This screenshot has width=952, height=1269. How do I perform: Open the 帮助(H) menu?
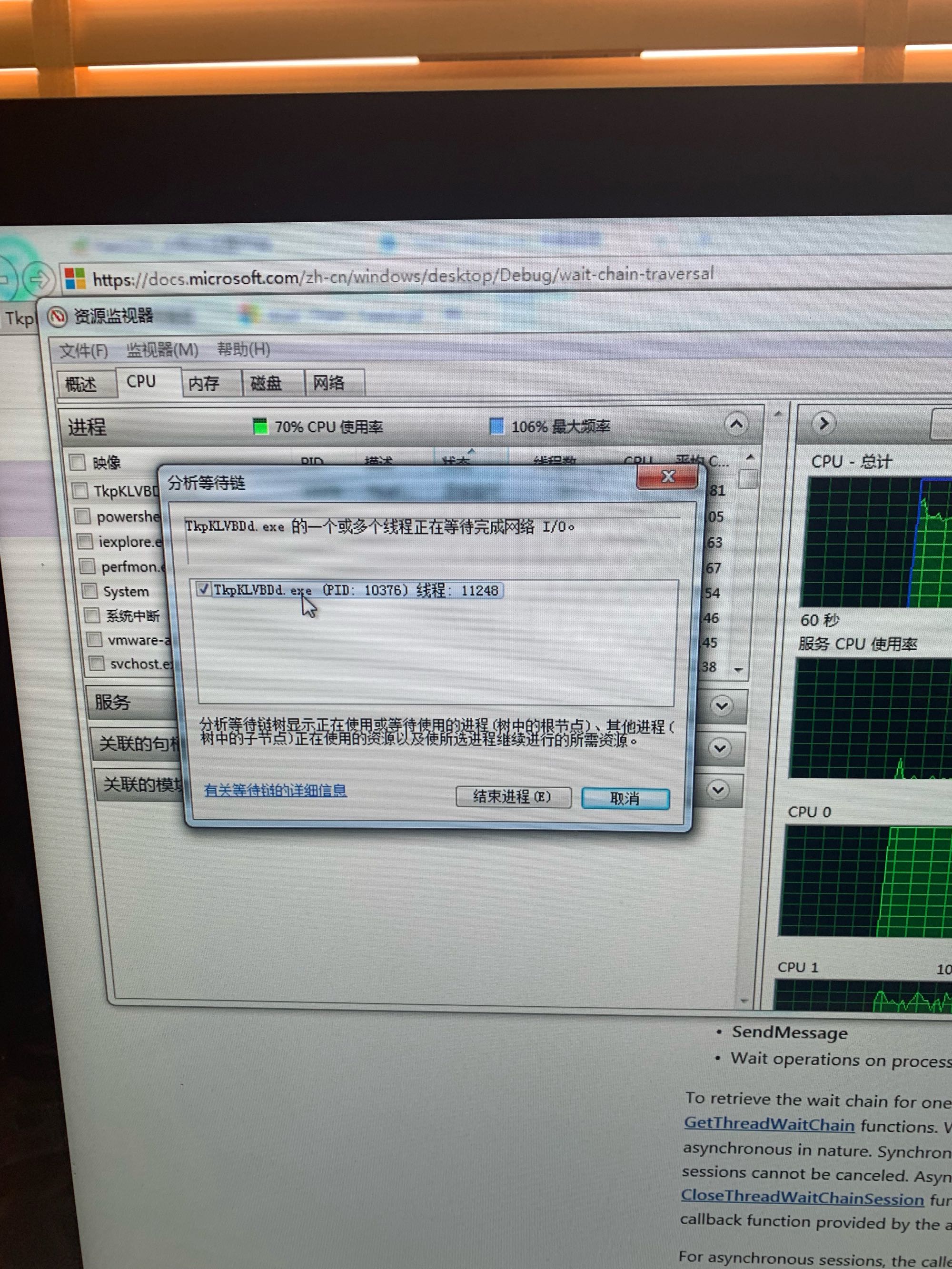[244, 349]
